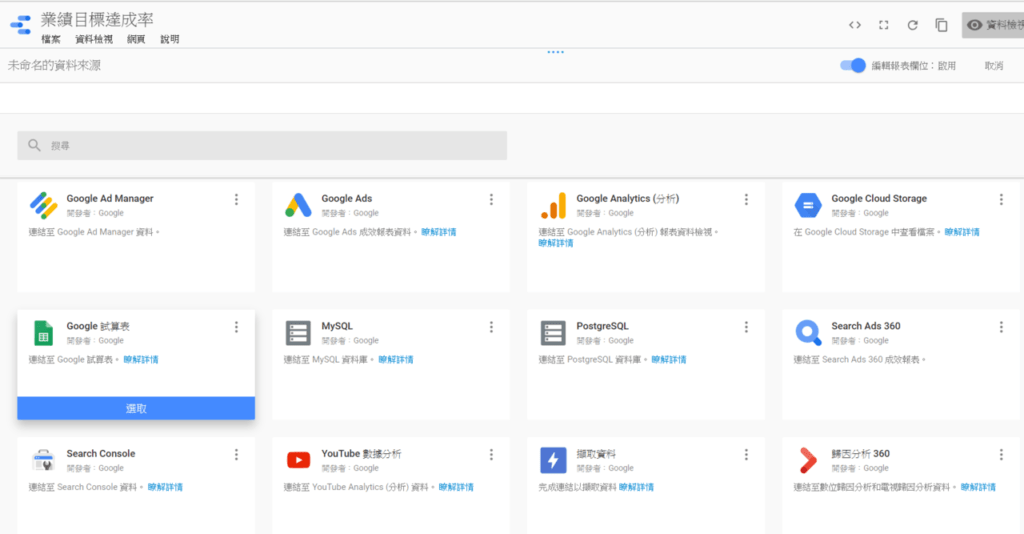Open 瞭解詳情 link under Google Analytics

556,243
